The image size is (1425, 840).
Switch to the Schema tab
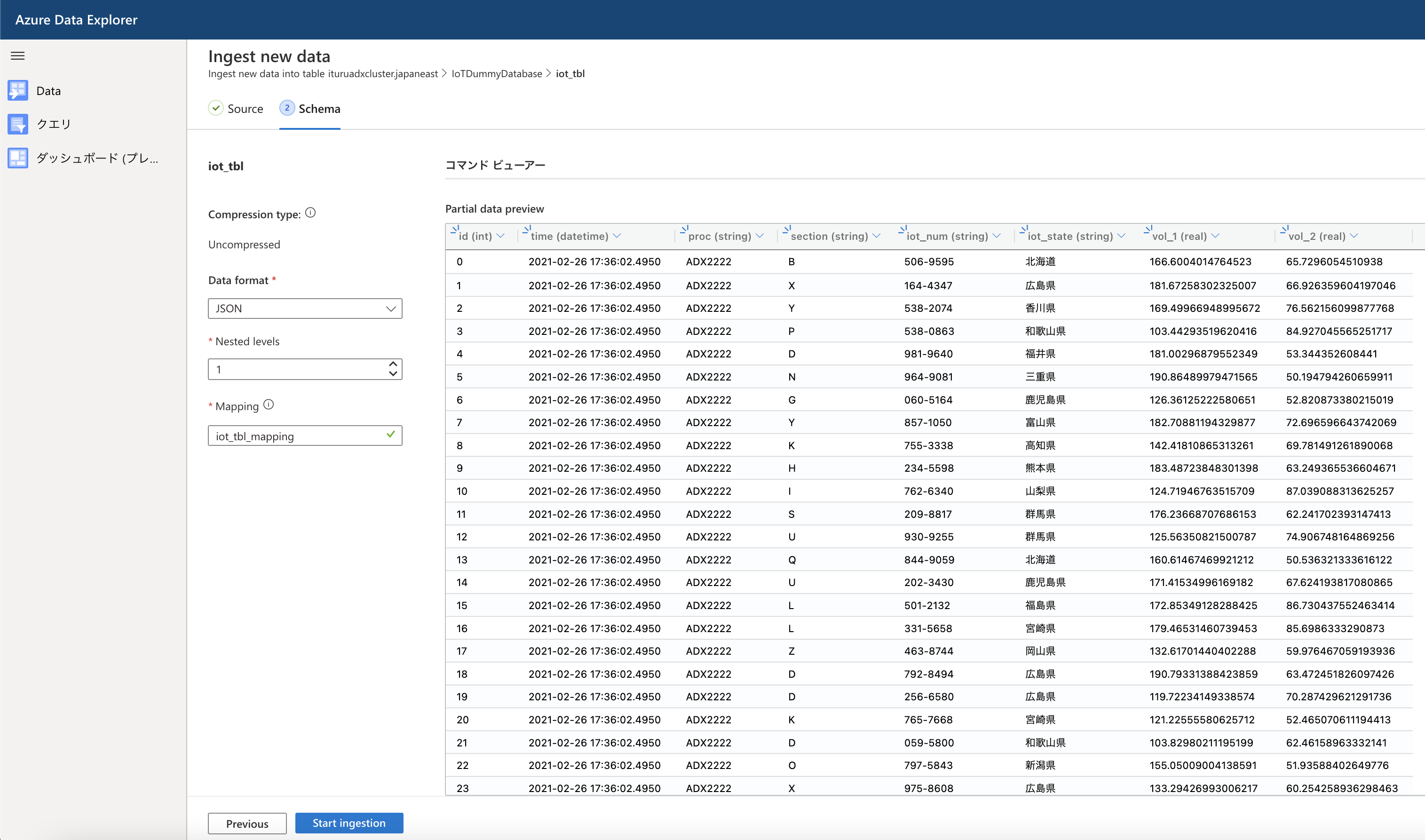coord(318,109)
